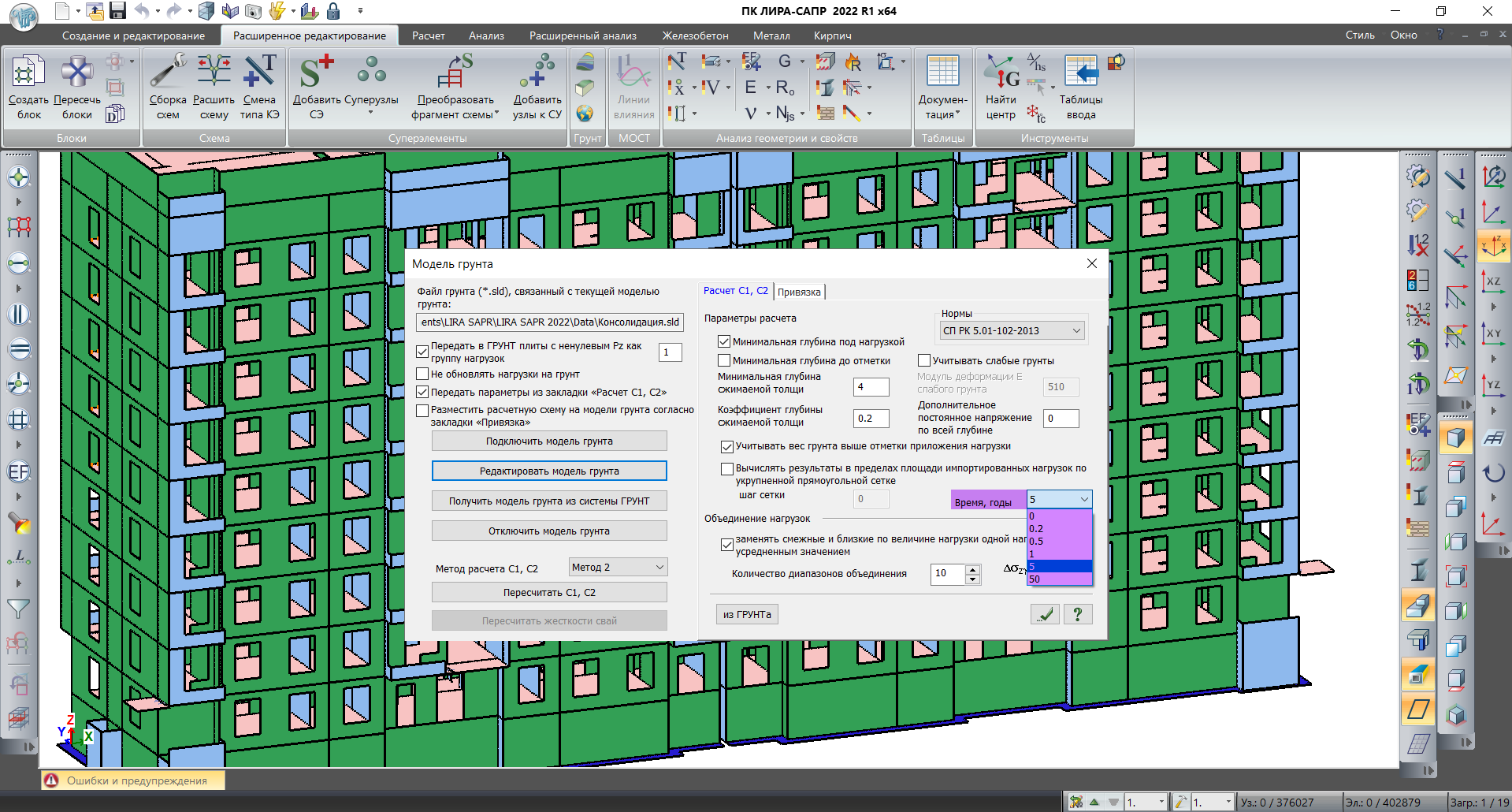
Task: Click the Пересчитать С1, С2 button
Action: (549, 593)
